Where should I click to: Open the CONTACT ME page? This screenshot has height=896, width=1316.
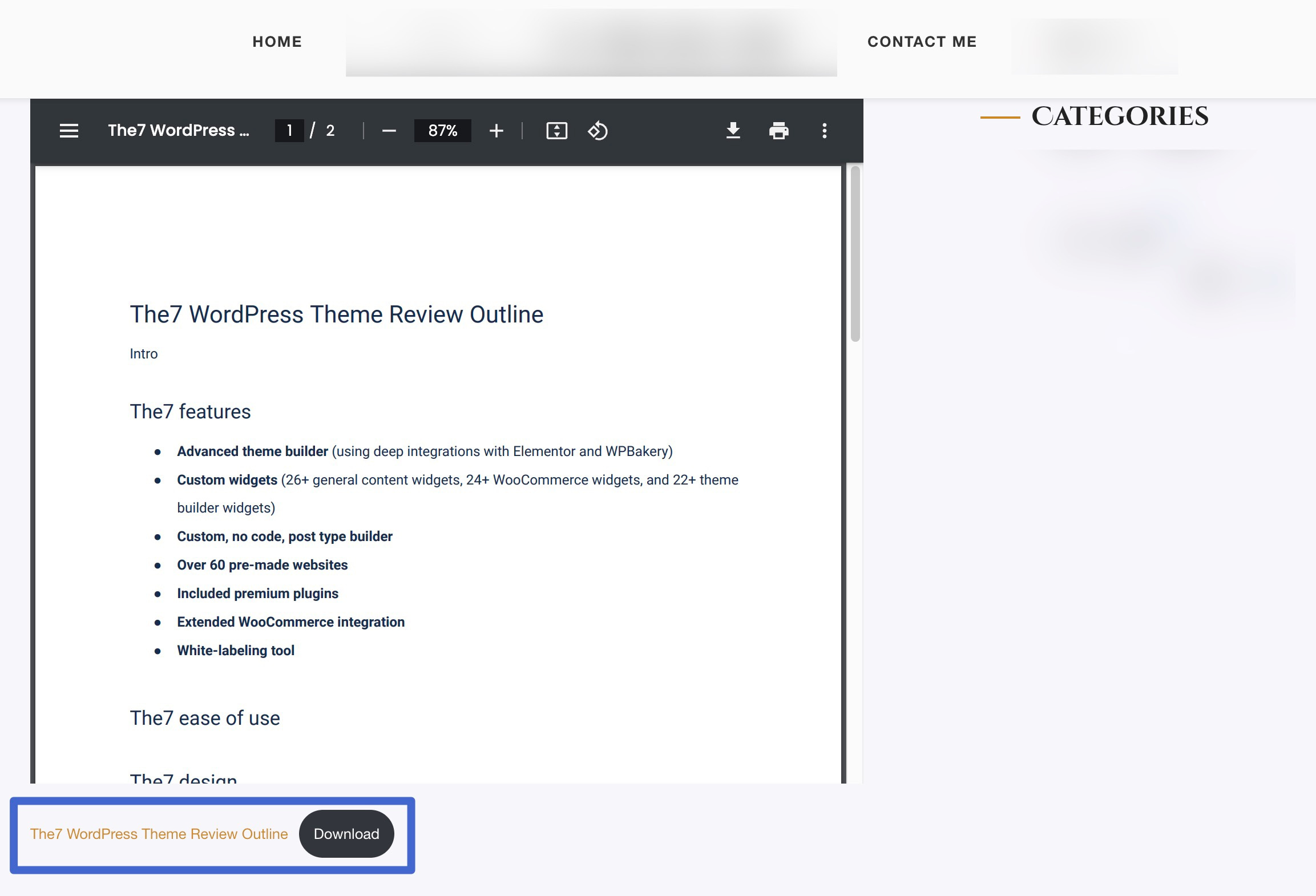tap(922, 41)
